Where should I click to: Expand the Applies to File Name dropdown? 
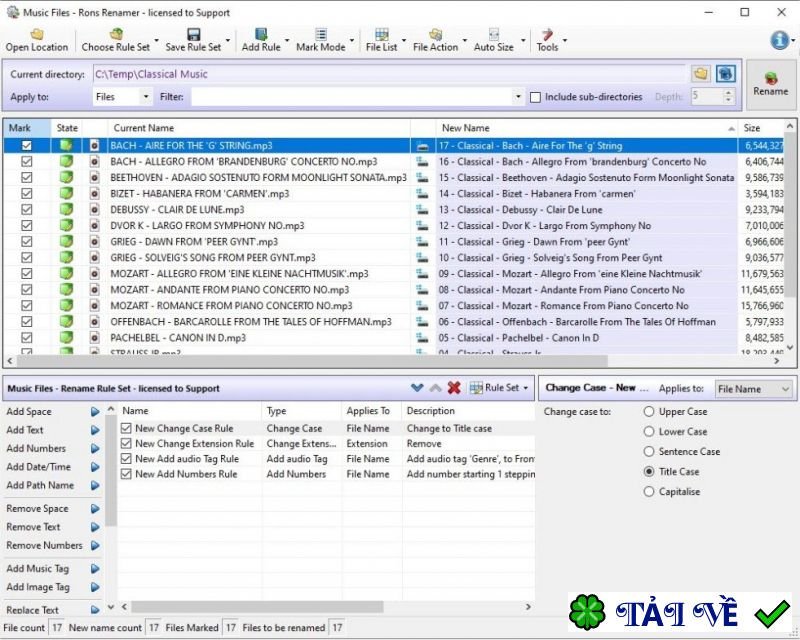[x=752, y=389]
